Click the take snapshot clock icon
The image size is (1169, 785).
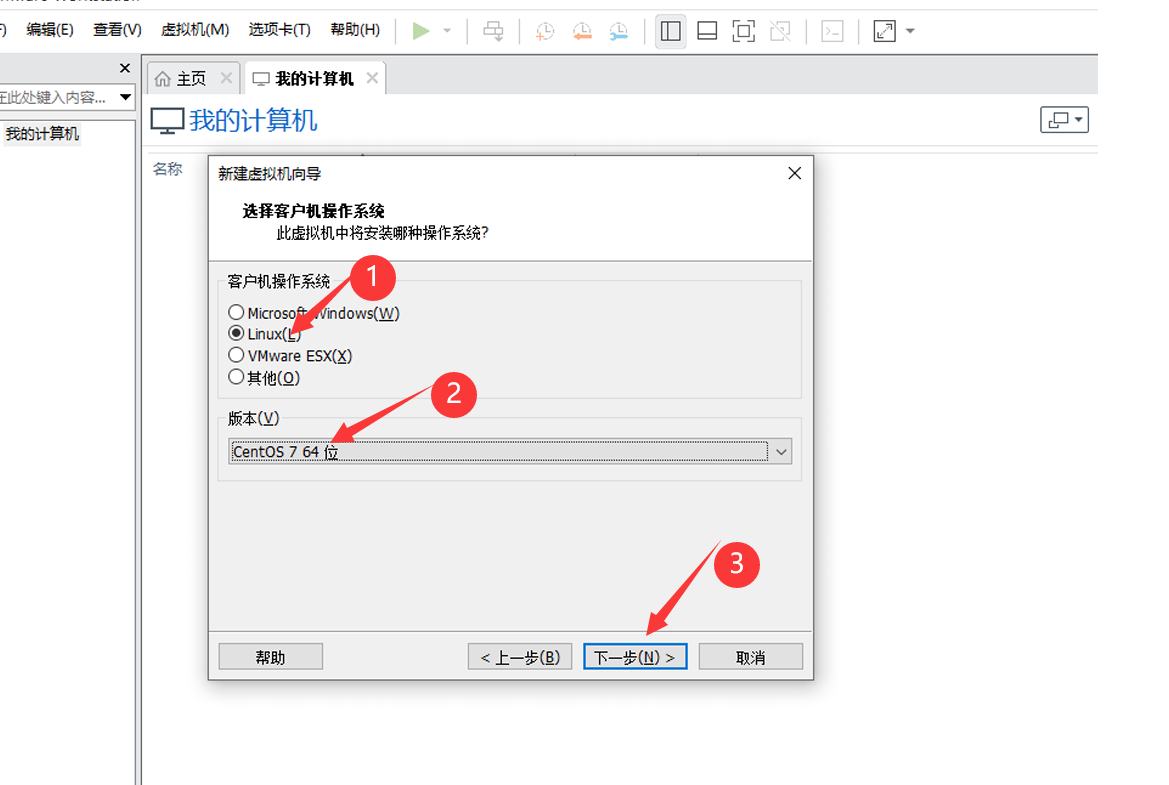[545, 31]
